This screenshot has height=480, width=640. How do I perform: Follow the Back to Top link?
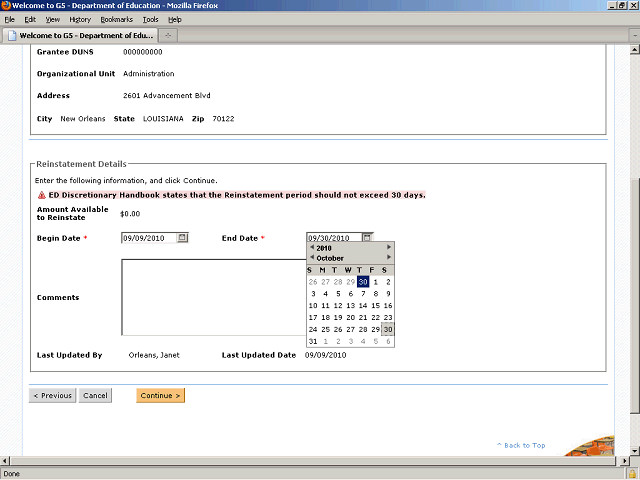[x=521, y=445]
